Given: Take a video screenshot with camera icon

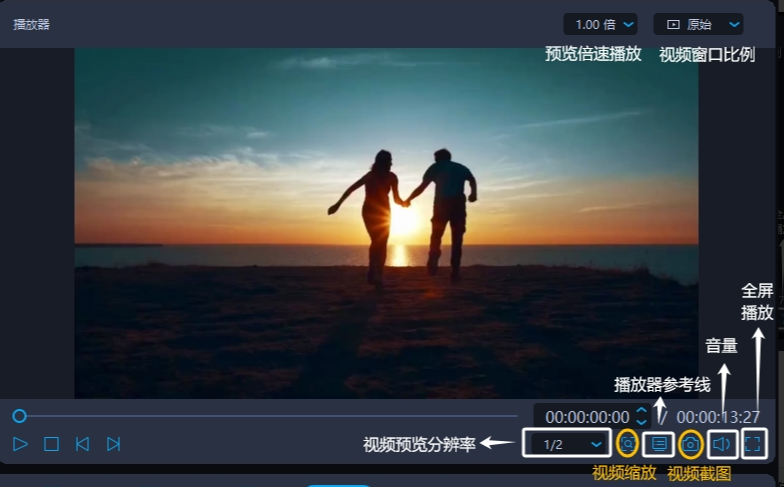Looking at the screenshot, I should click(690, 444).
